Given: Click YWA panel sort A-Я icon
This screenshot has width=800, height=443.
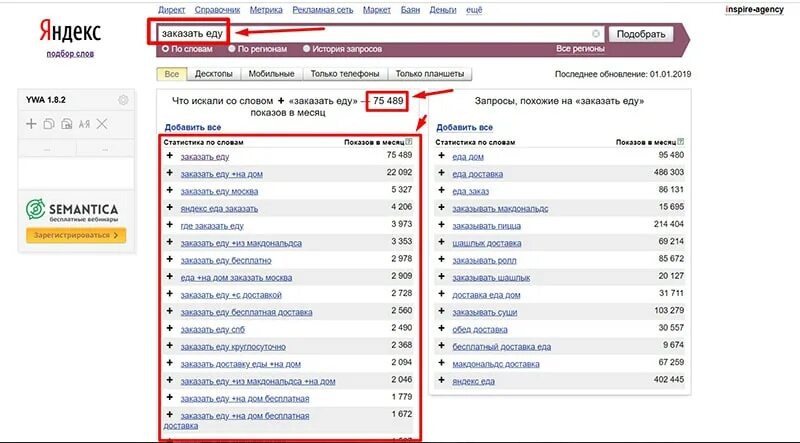Looking at the screenshot, I should point(84,124).
